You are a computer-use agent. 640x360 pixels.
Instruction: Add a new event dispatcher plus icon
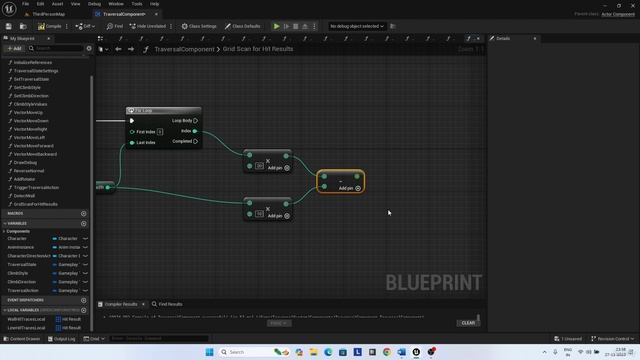click(84, 300)
